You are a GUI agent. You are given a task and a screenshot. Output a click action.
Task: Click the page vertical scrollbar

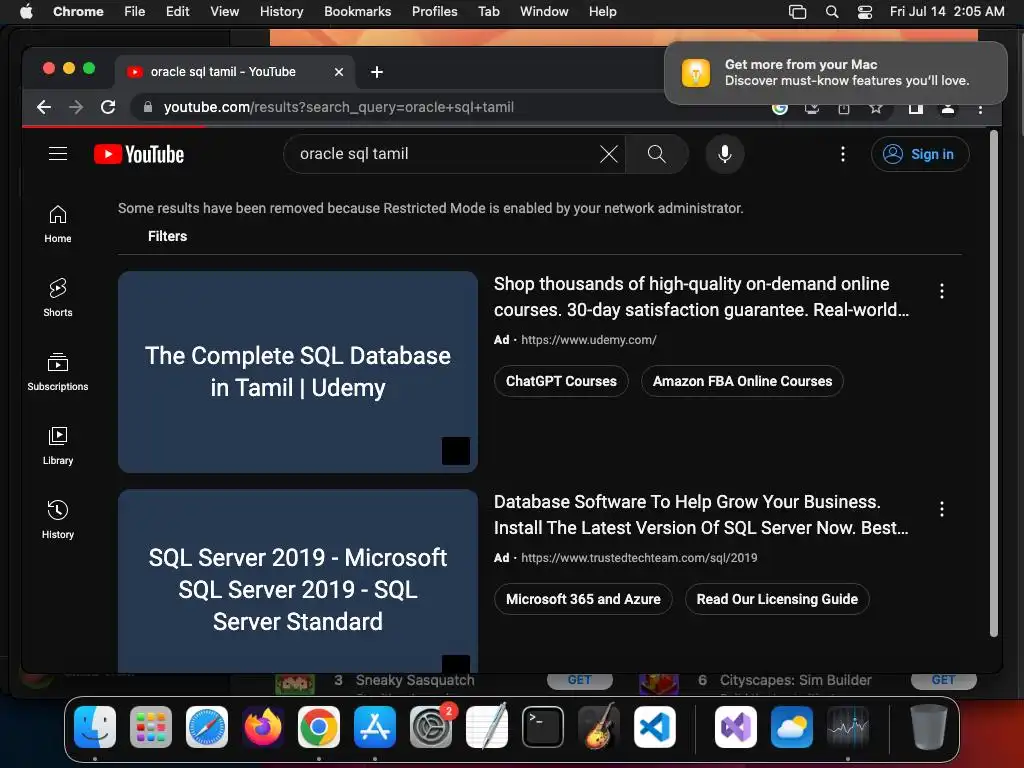(993, 384)
